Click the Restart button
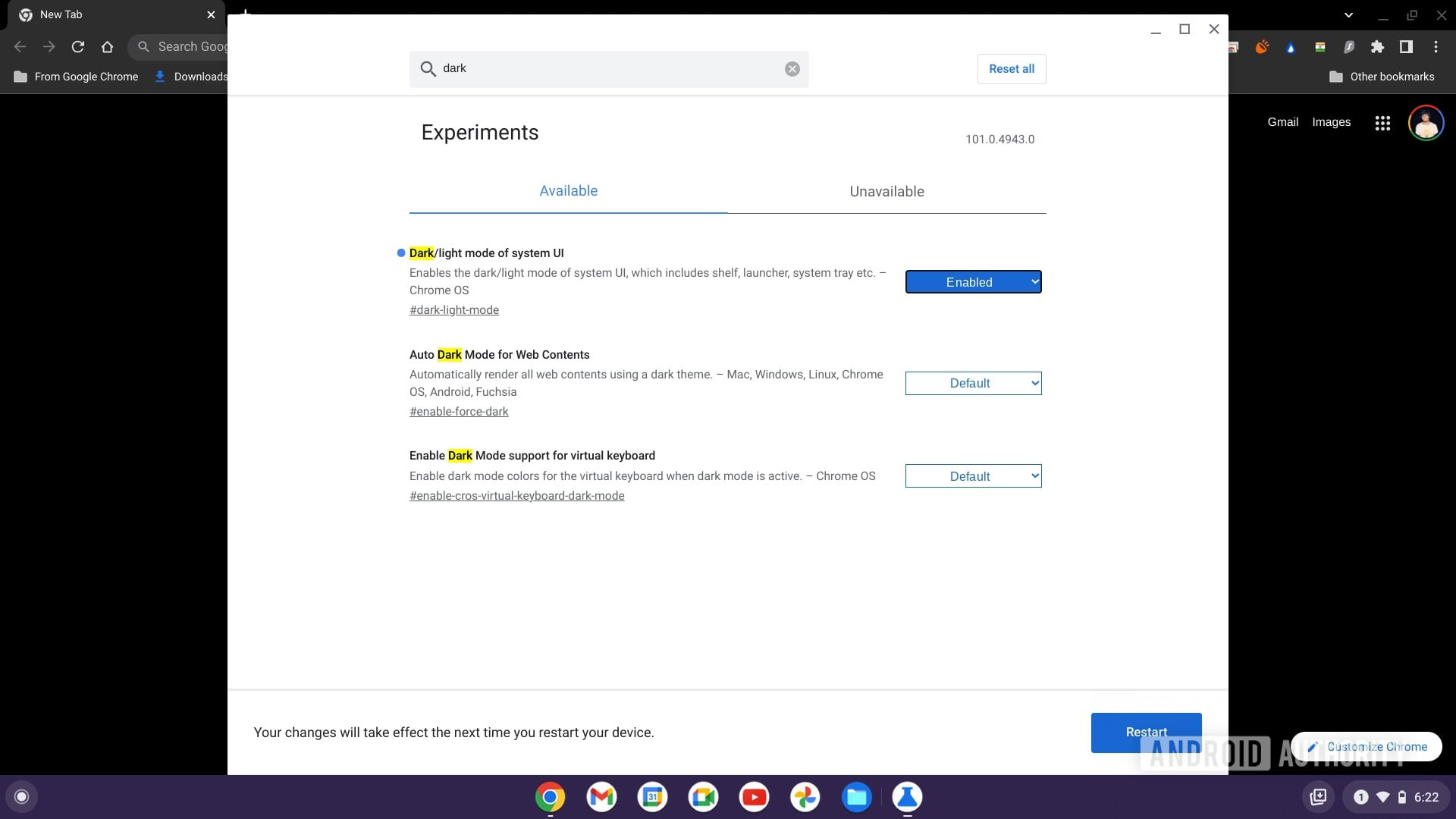Image resolution: width=1456 pixels, height=819 pixels. (x=1146, y=732)
